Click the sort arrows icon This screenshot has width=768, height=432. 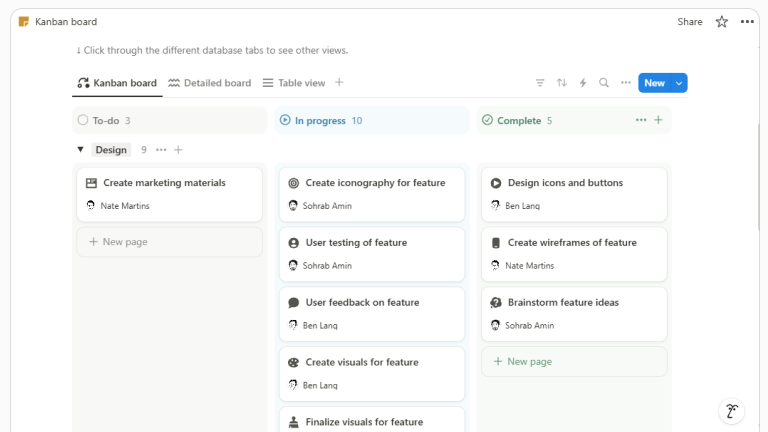pyautogui.click(x=561, y=83)
